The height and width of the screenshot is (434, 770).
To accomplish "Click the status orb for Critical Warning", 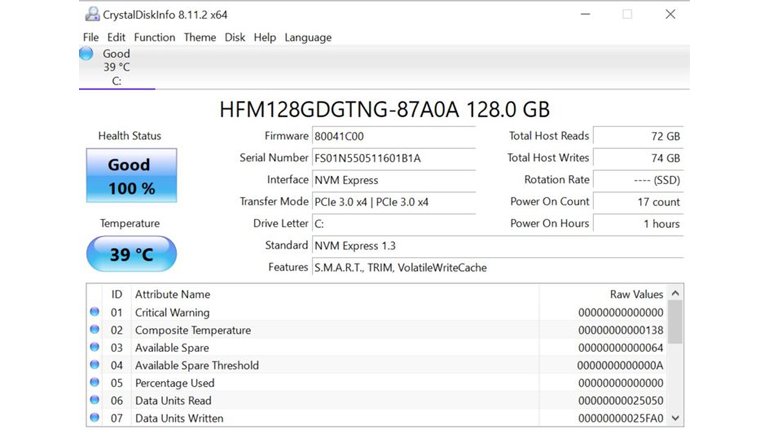I will pos(95,312).
